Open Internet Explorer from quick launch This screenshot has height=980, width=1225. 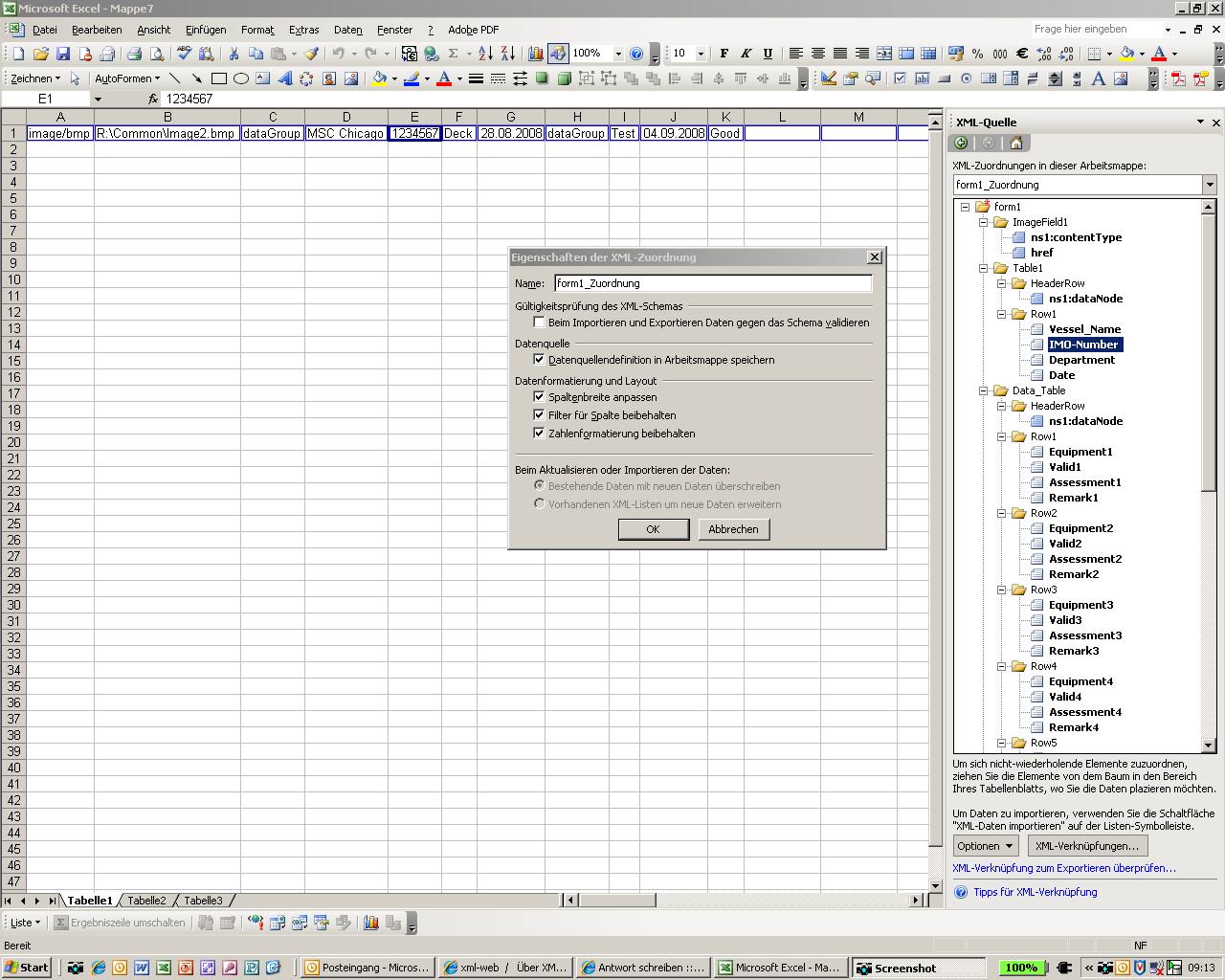point(98,968)
